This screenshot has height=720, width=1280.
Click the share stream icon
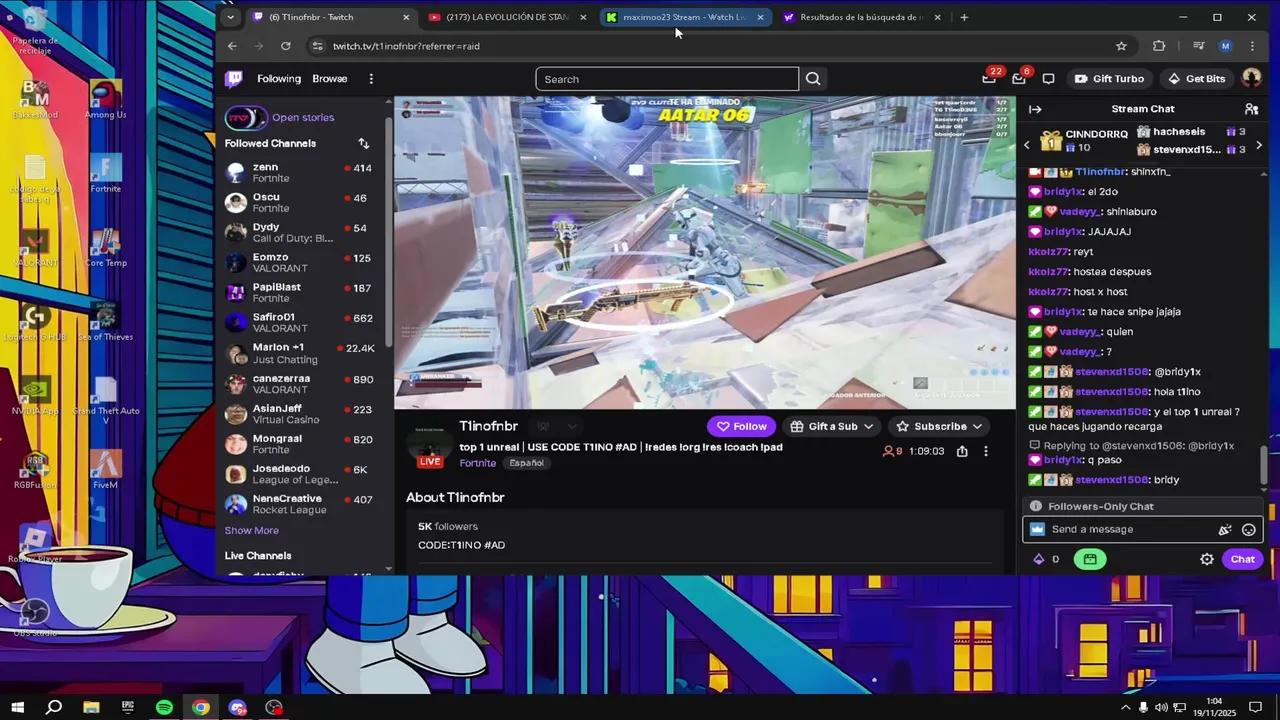(x=962, y=451)
